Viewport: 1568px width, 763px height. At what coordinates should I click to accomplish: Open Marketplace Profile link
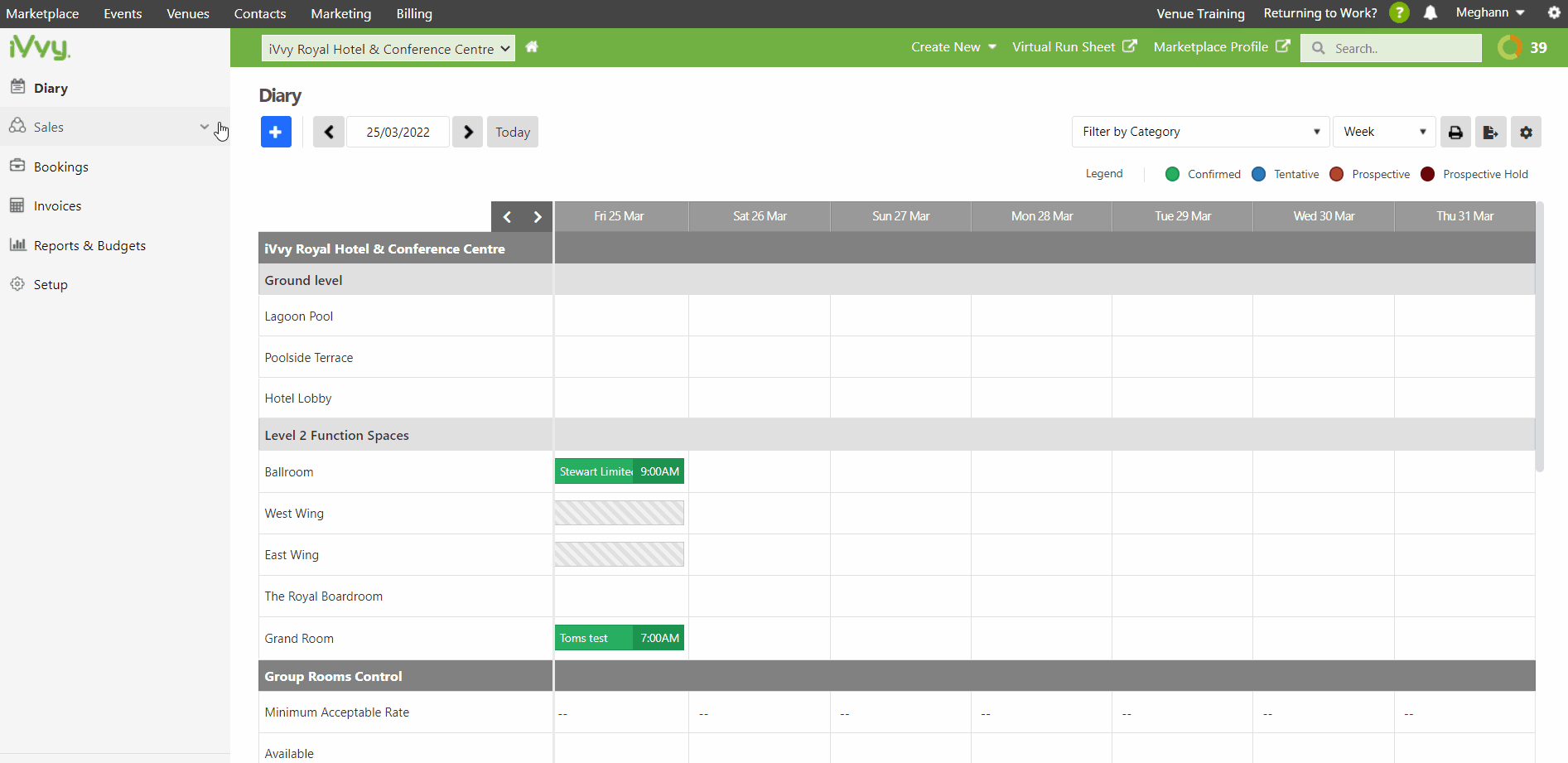coord(1211,47)
